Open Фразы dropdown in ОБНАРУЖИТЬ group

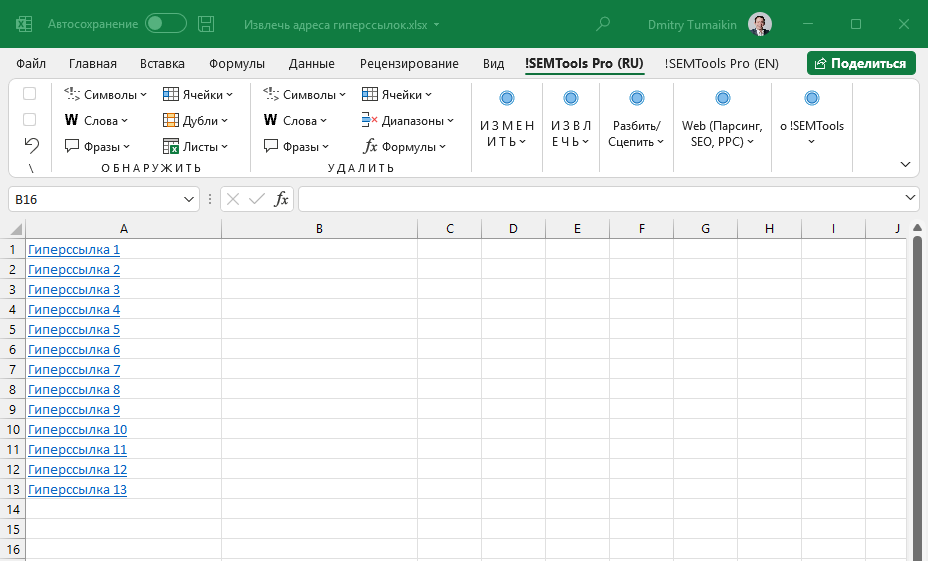97,146
